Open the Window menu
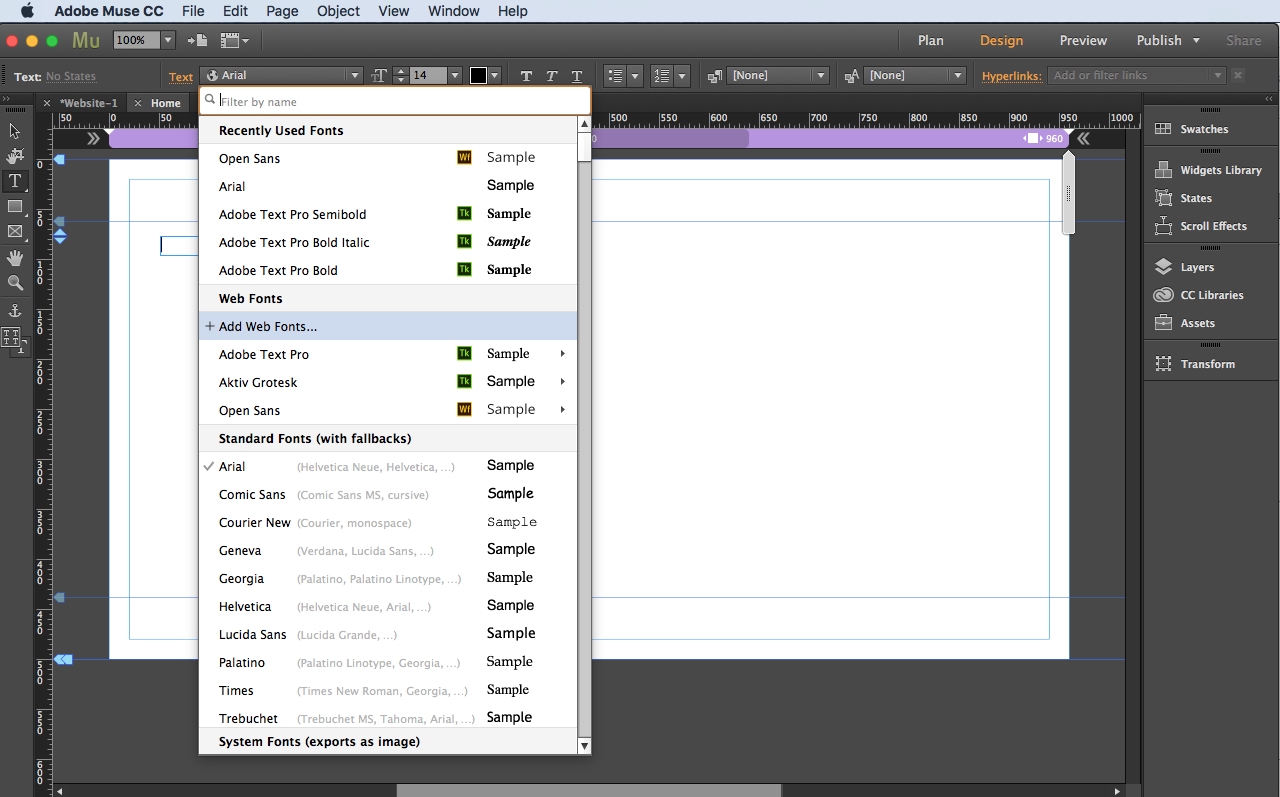1280x797 pixels. tap(453, 11)
